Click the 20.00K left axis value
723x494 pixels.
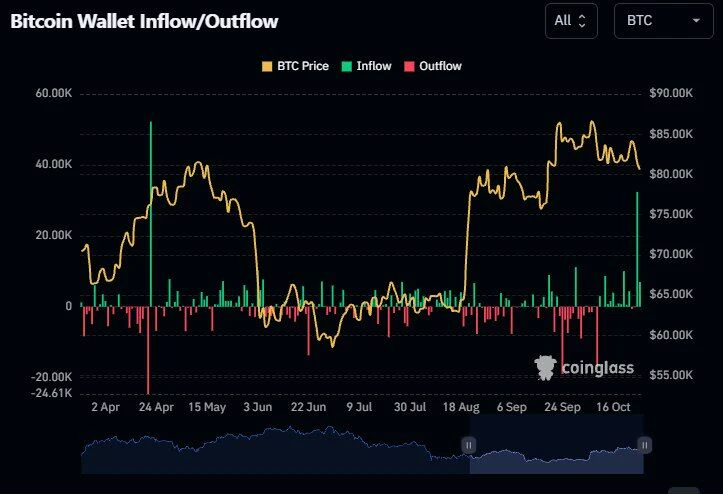pos(54,235)
